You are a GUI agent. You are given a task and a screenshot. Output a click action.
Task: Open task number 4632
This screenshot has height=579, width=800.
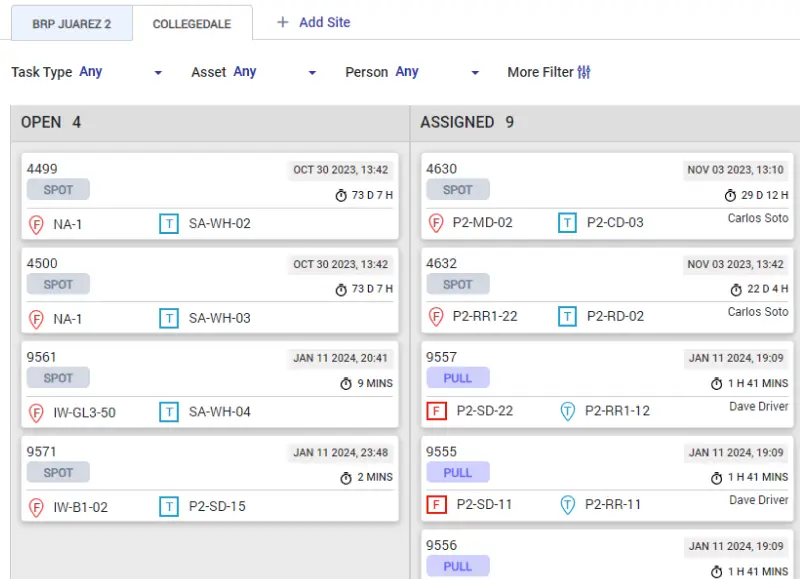coord(441,263)
